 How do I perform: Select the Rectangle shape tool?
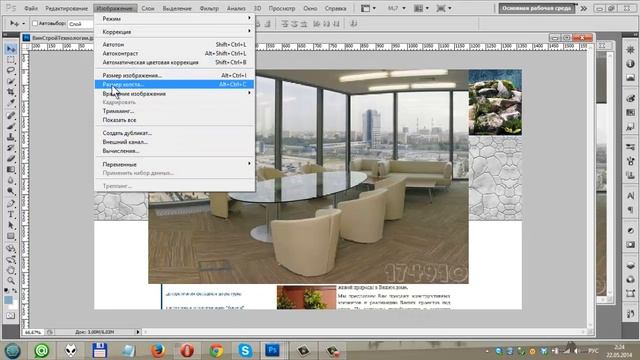11,236
